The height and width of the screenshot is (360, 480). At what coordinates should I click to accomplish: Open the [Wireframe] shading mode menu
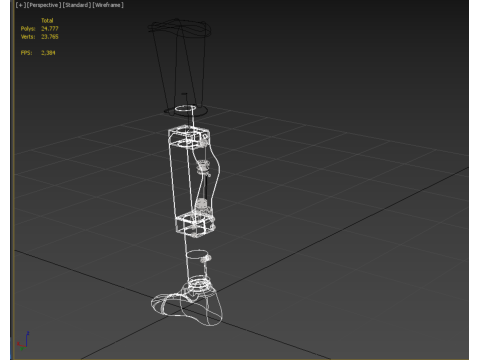point(108,5)
